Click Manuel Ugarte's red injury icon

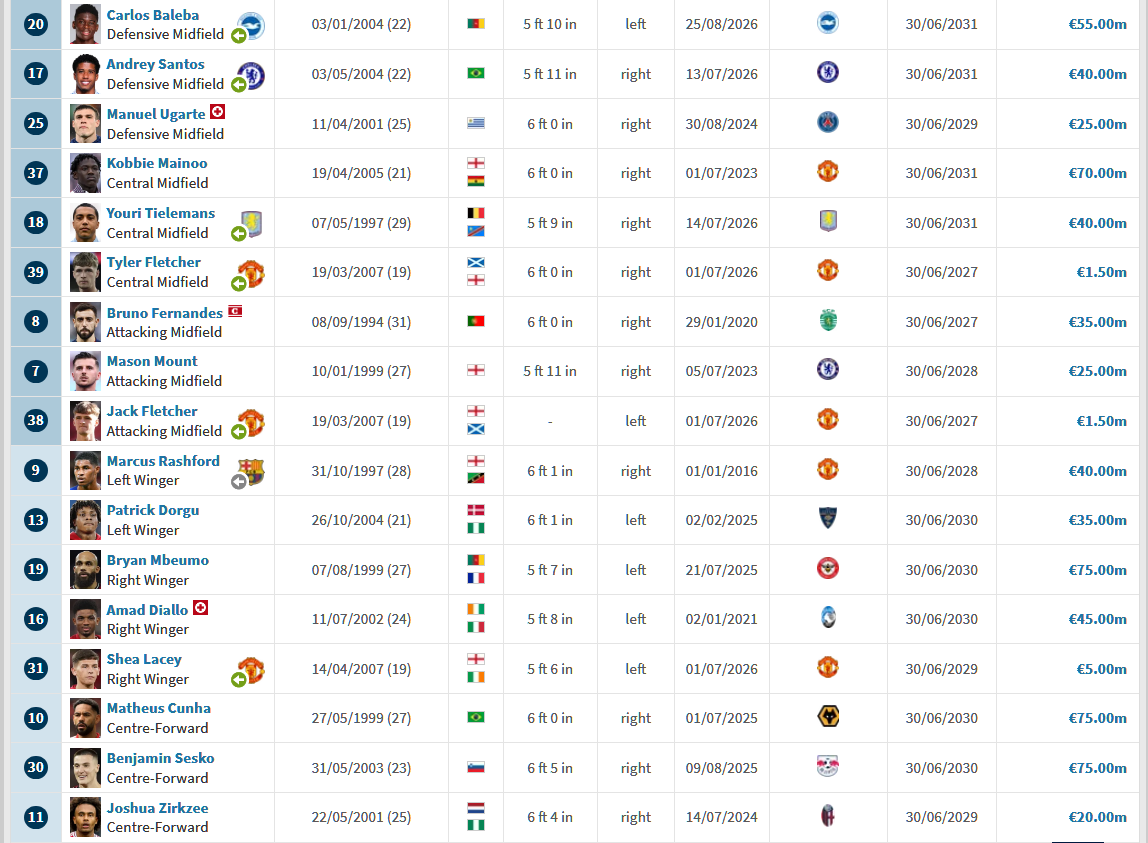click(217, 112)
